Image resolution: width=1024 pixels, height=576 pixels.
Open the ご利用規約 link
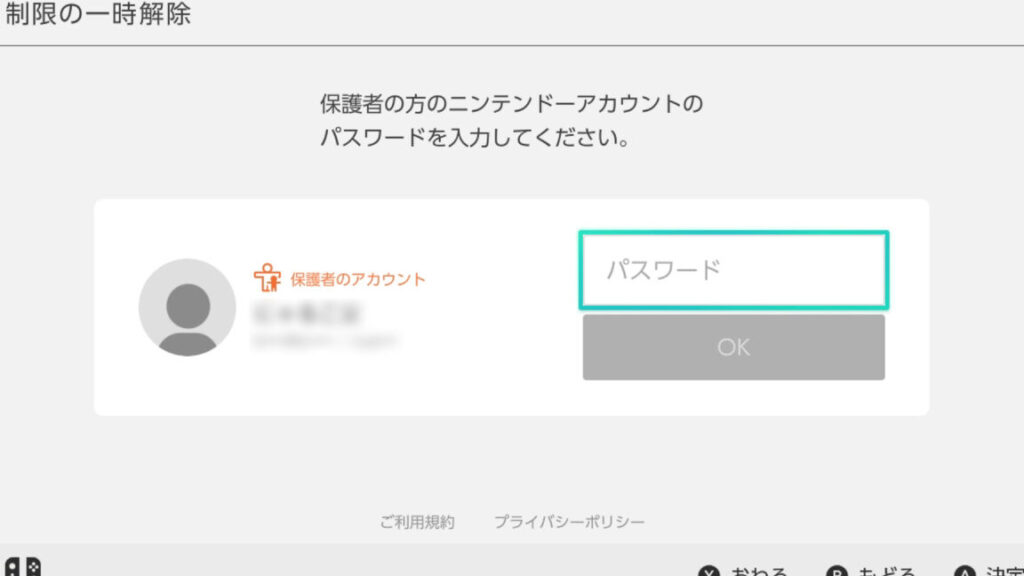click(417, 522)
